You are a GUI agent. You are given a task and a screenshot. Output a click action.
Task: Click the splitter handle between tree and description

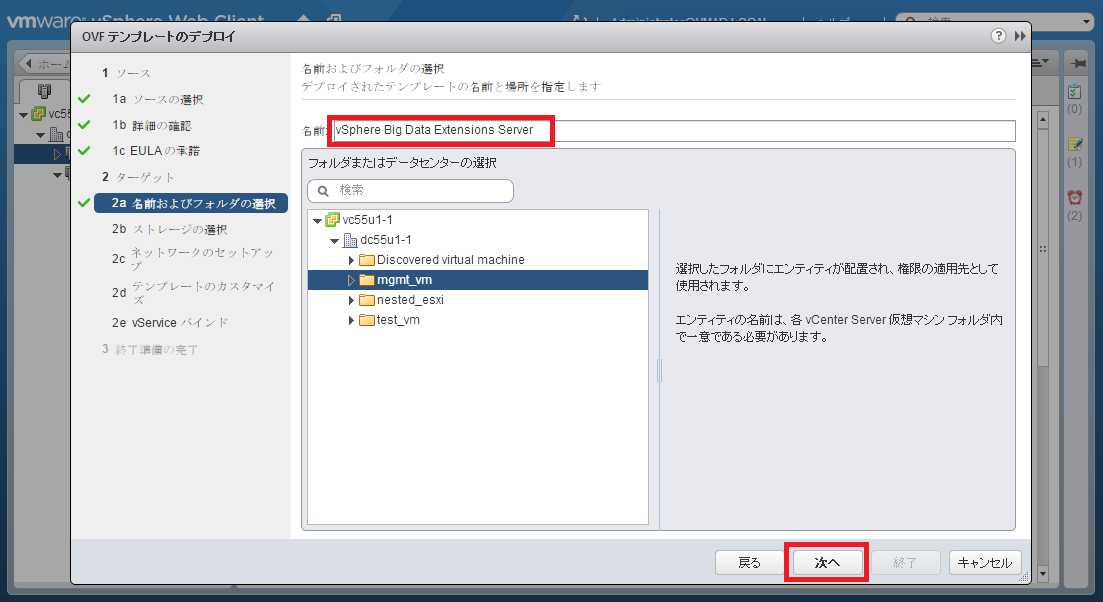(659, 370)
